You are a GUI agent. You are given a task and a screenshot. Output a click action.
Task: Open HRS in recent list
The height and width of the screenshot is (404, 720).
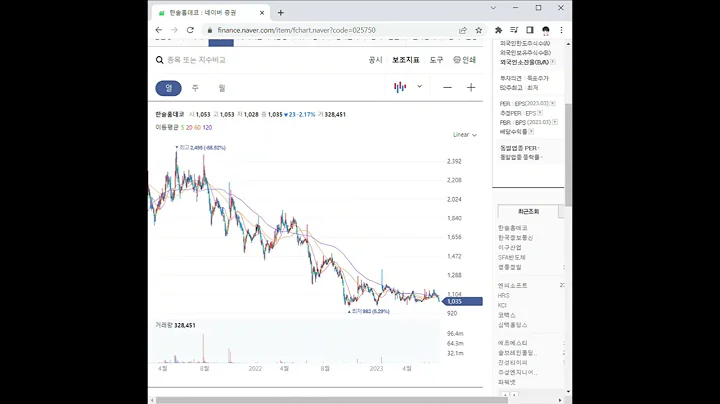point(503,296)
